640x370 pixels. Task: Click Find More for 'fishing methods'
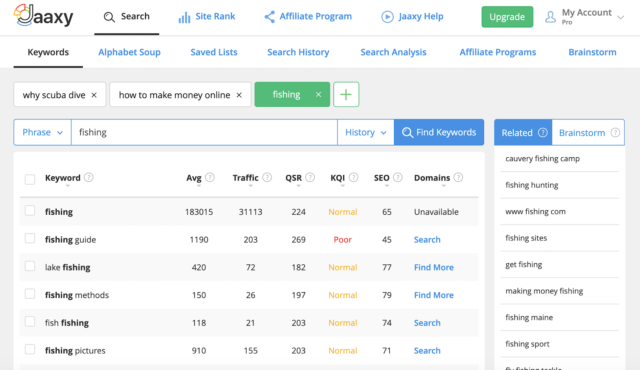[x=434, y=295]
